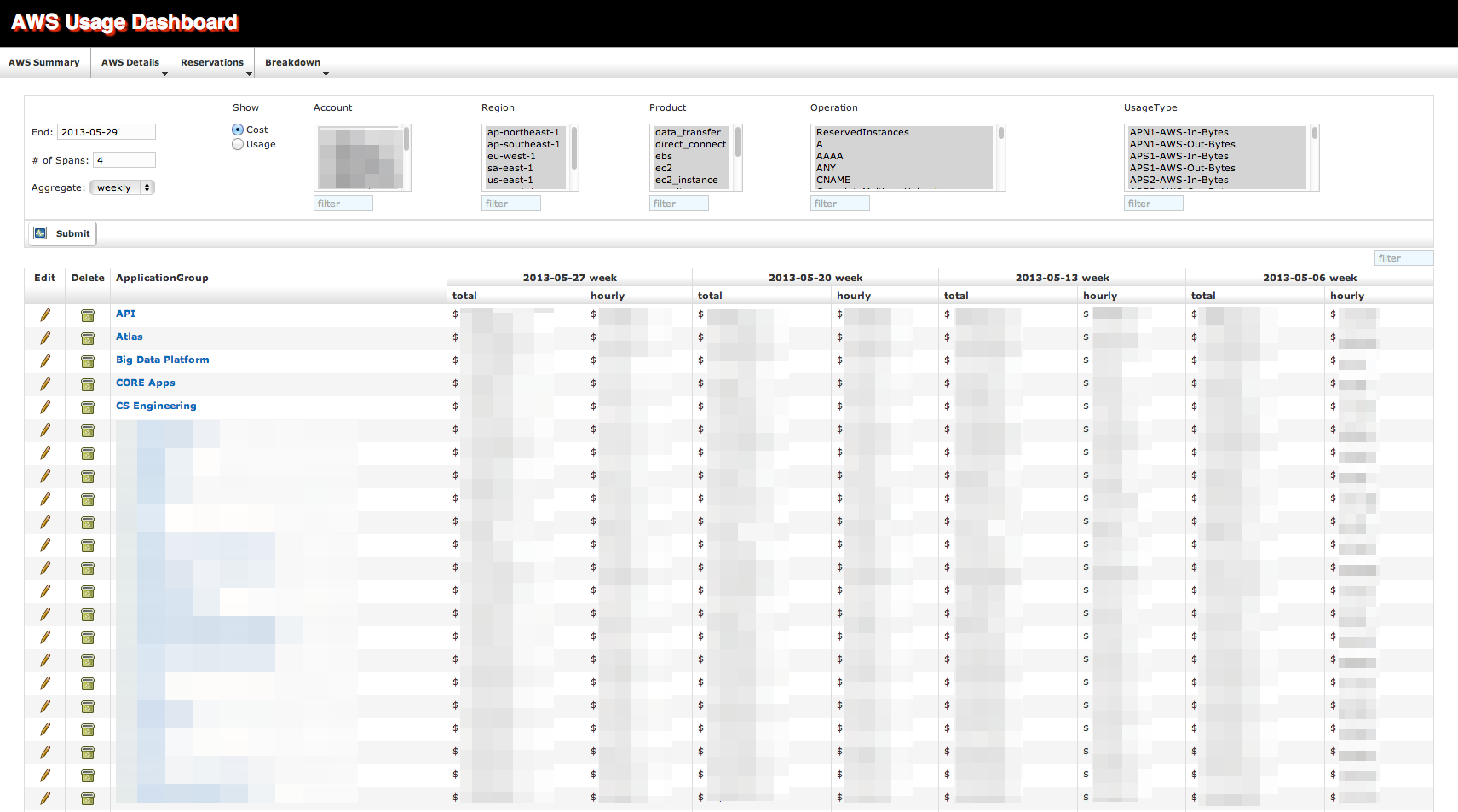Image resolution: width=1458 pixels, height=812 pixels.
Task: Focus the table filter field
Action: [x=1403, y=258]
